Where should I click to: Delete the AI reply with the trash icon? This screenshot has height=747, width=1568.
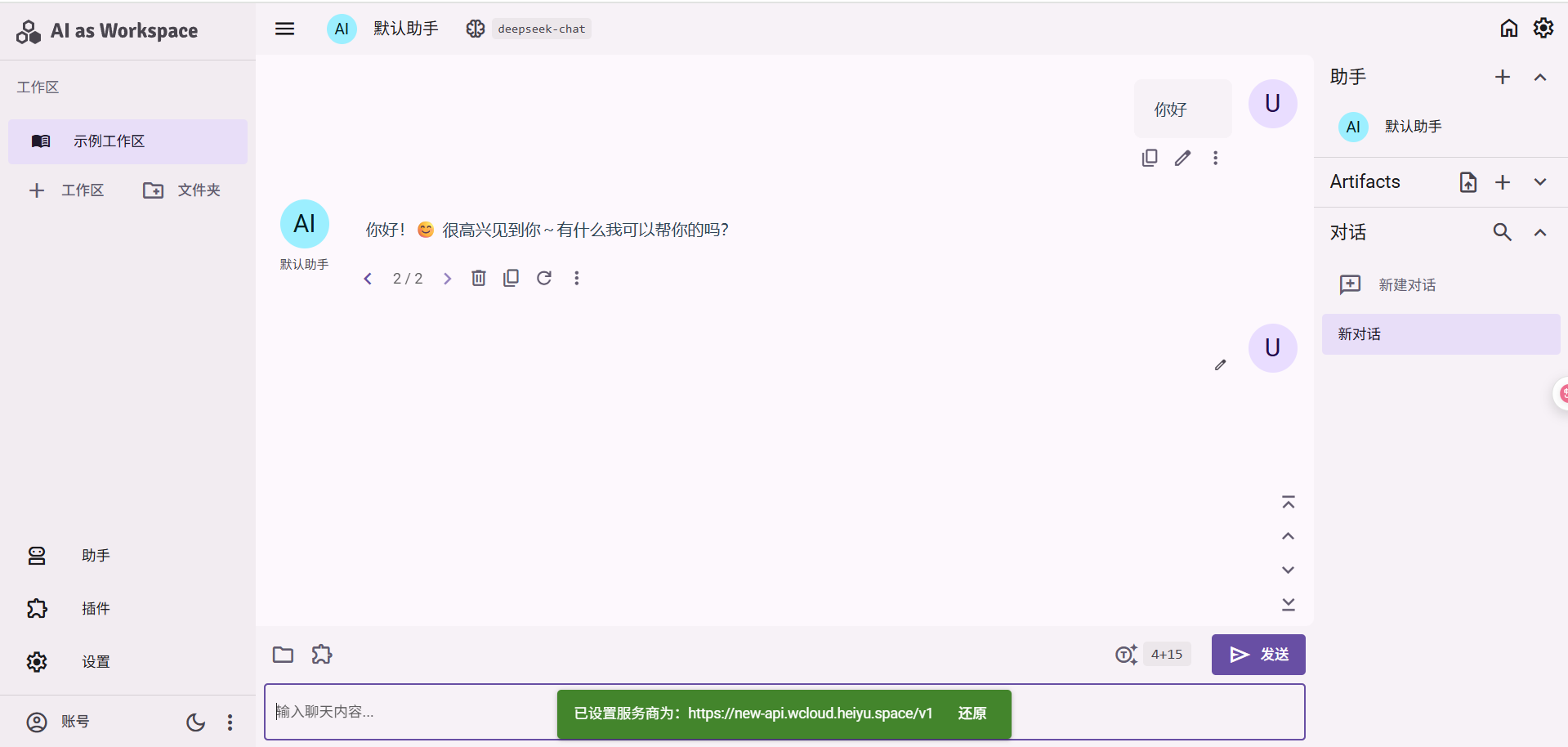(479, 278)
